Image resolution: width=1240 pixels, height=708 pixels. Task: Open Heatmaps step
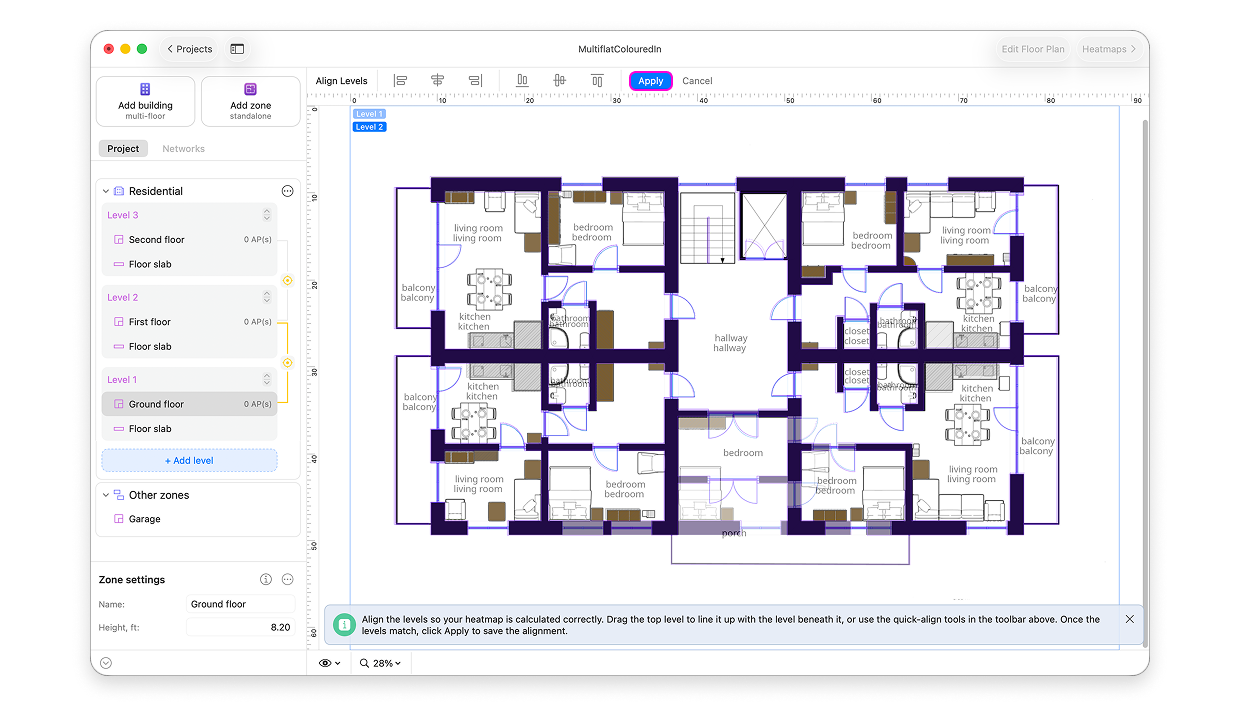point(1108,49)
